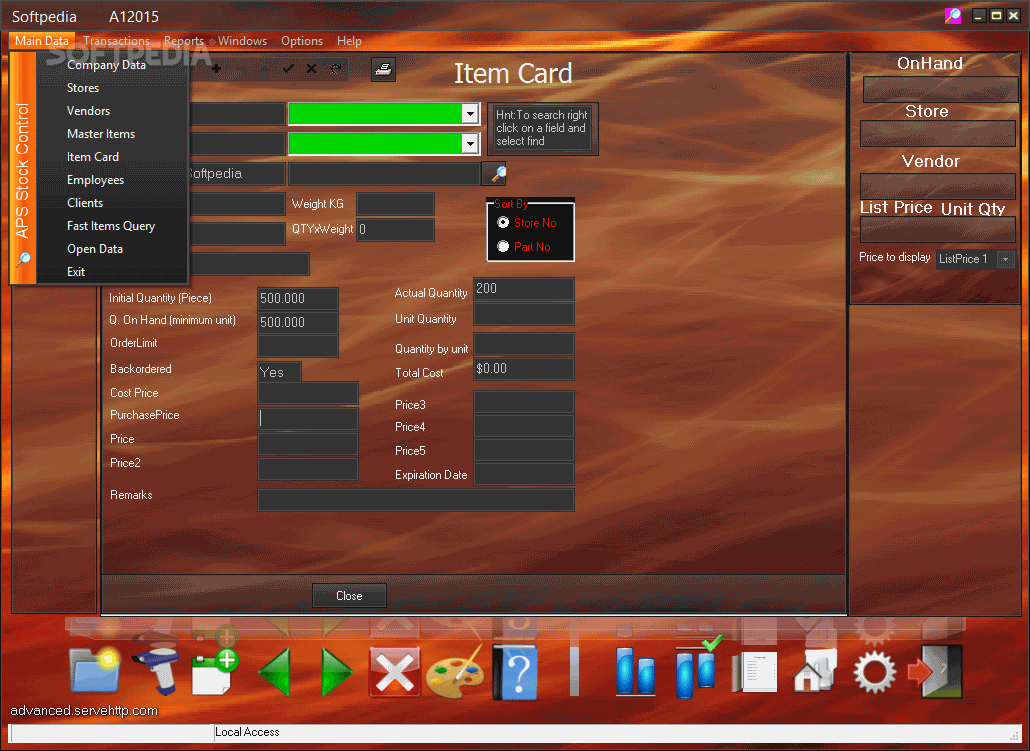The height and width of the screenshot is (751, 1030).
Task: Open the Main Data menu
Action: point(41,41)
